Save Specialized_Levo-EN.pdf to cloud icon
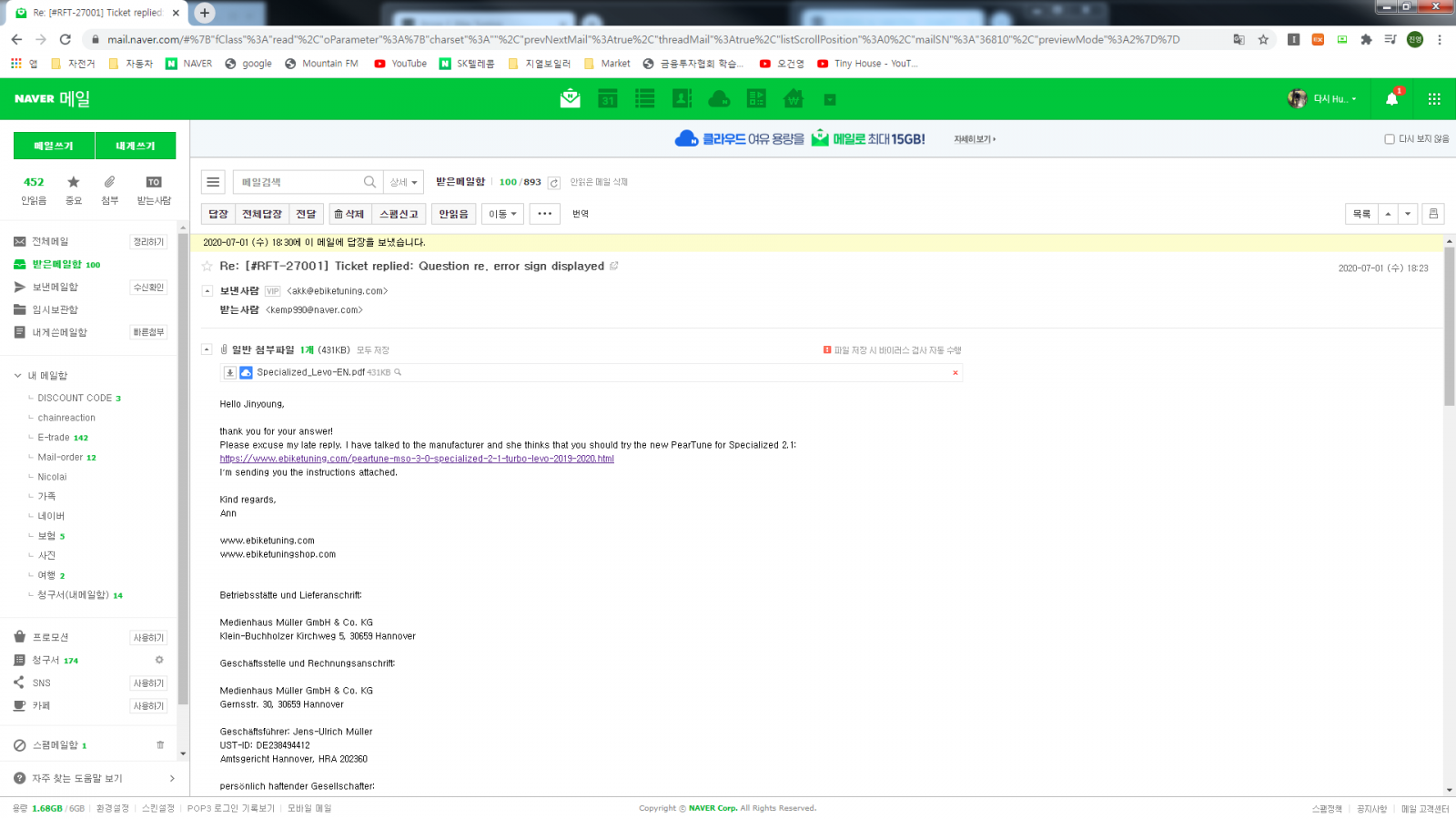This screenshot has height=819, width=1456. click(246, 372)
